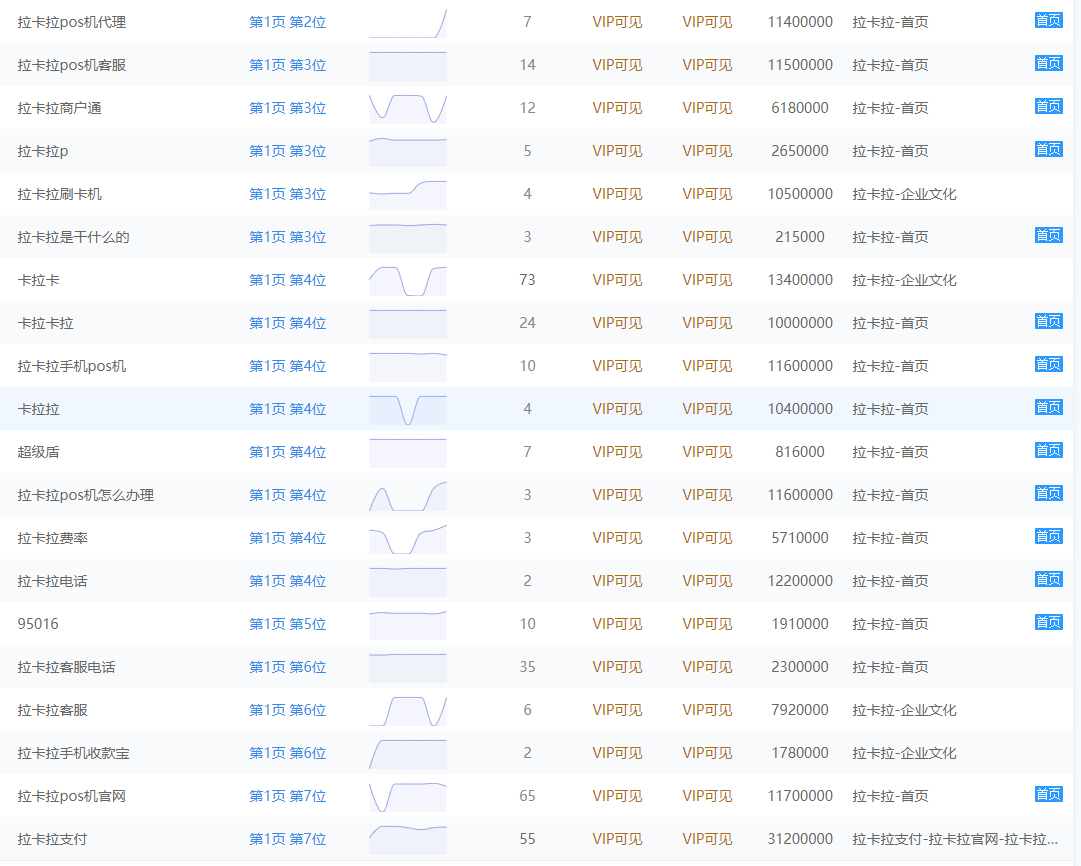Click search index value 35
This screenshot has height=866, width=1081.
[x=527, y=667]
